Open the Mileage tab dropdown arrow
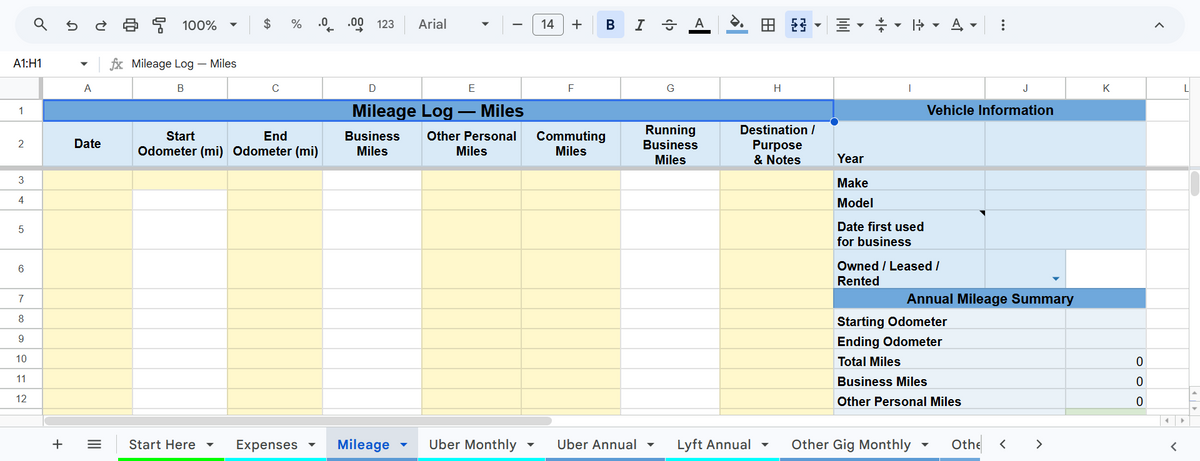Image resolution: width=1200 pixels, height=461 pixels. tap(404, 445)
